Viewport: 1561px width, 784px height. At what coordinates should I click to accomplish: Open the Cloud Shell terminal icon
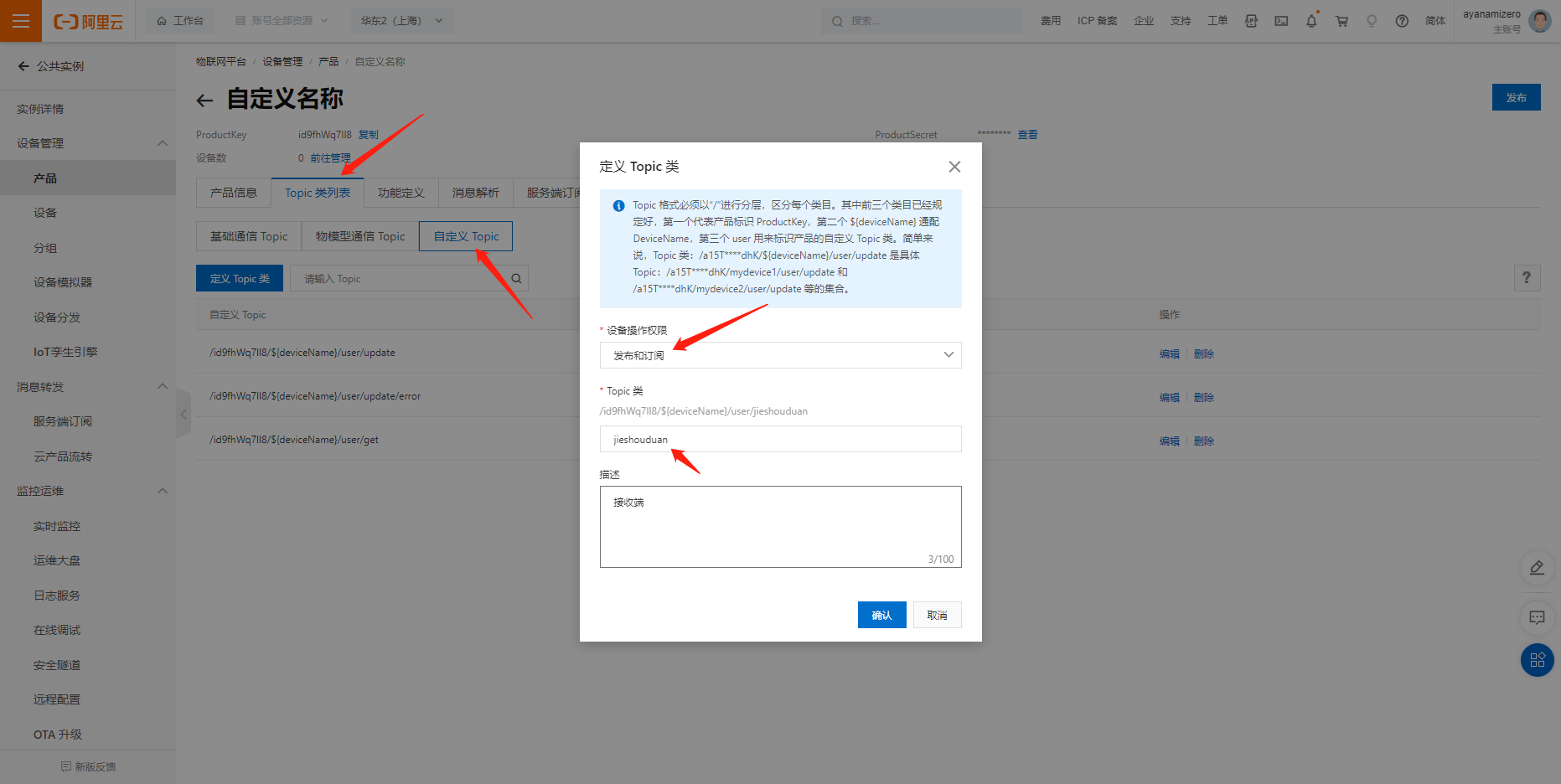[1281, 21]
